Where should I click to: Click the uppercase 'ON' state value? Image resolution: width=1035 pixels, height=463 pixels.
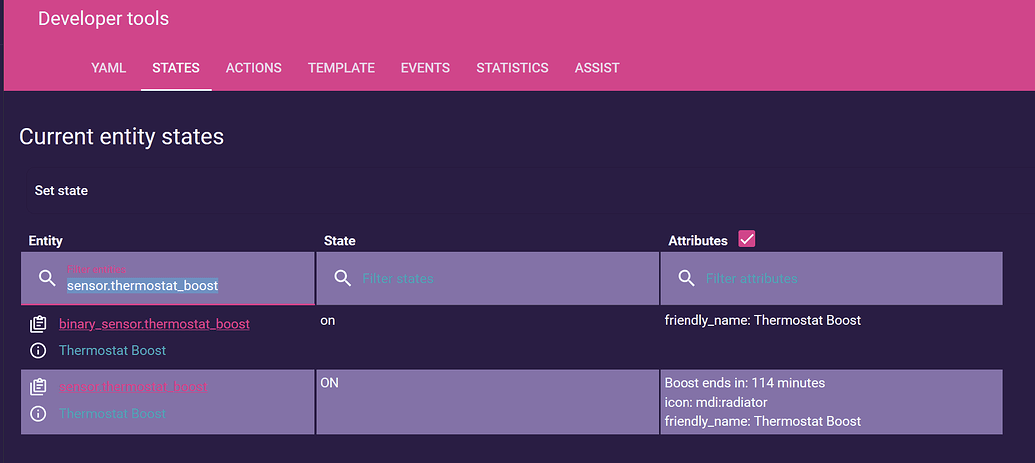pos(329,383)
